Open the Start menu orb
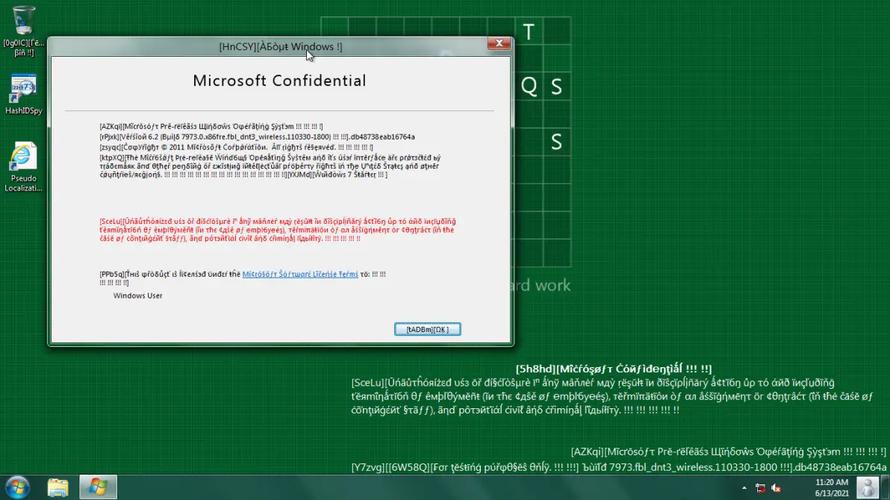 [x=17, y=488]
